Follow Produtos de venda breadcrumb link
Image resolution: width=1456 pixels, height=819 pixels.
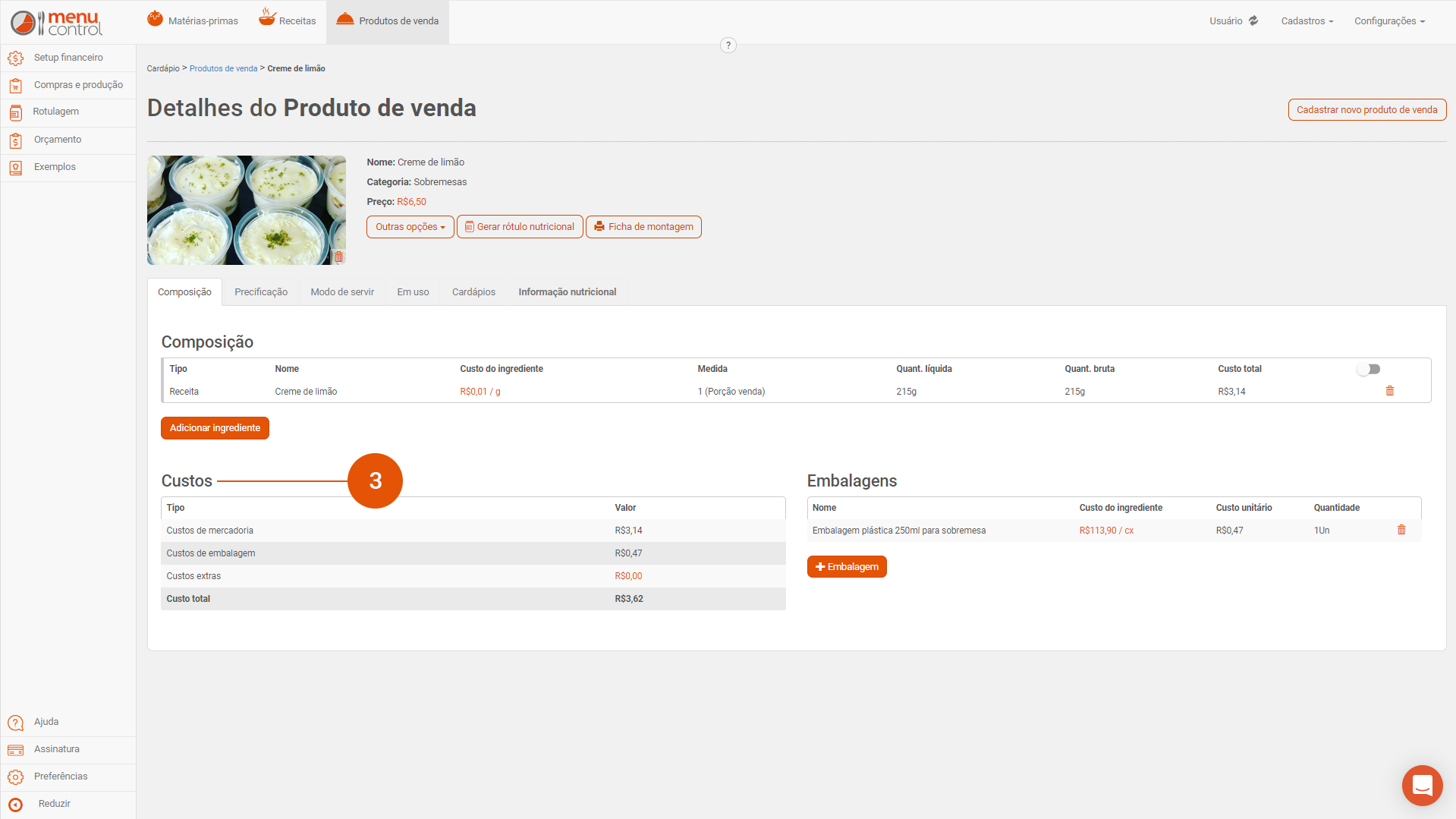coord(223,68)
